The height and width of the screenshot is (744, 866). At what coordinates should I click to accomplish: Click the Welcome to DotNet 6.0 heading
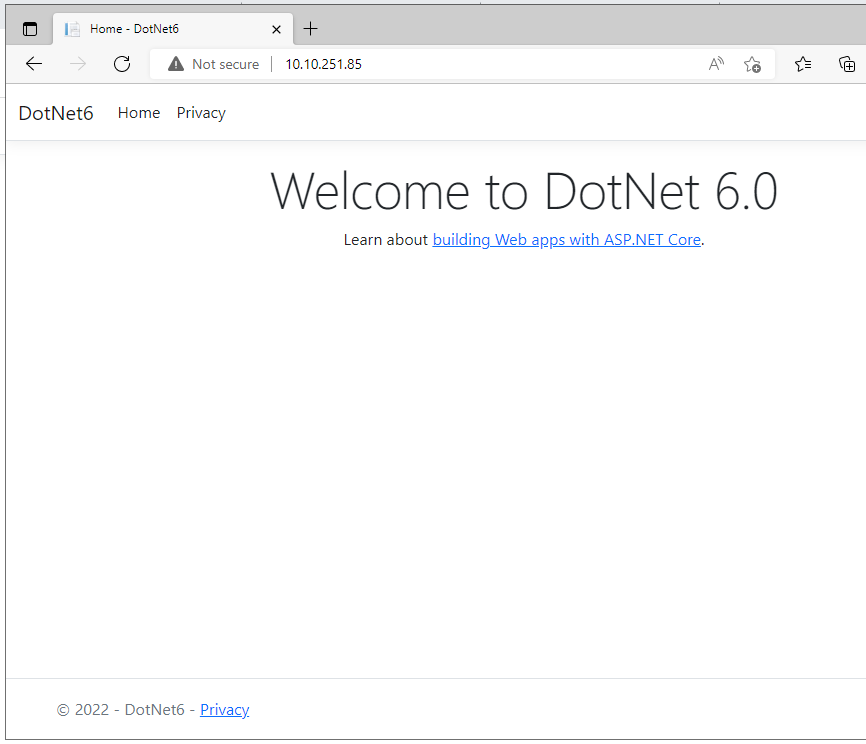point(524,191)
